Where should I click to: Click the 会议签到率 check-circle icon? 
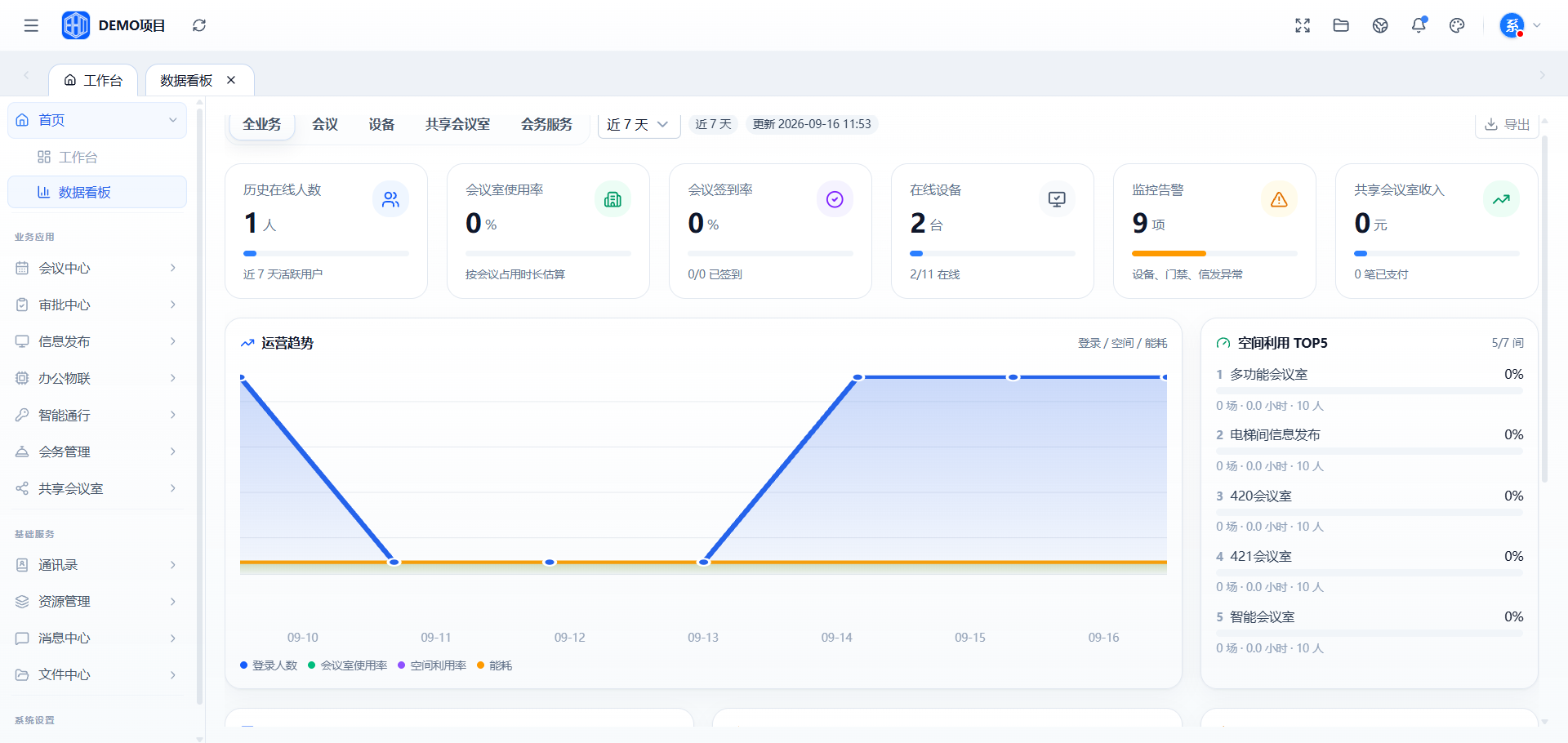tap(835, 199)
